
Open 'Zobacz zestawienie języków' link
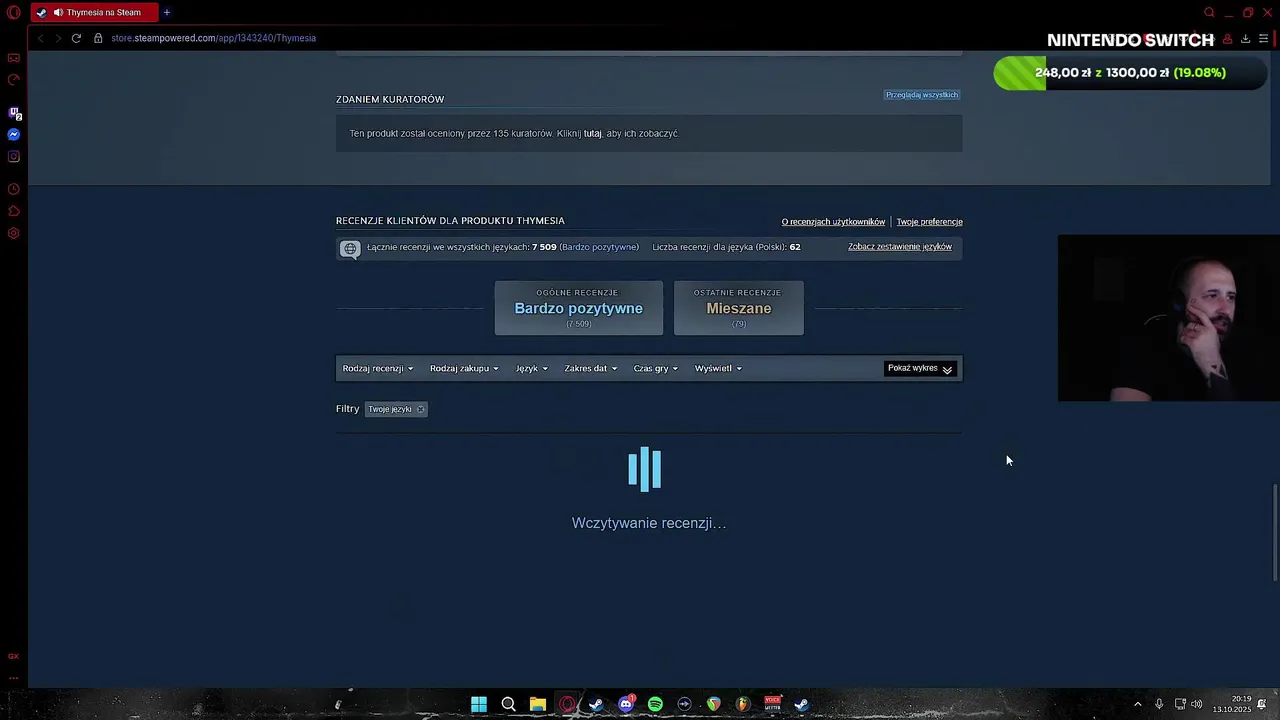click(x=900, y=247)
